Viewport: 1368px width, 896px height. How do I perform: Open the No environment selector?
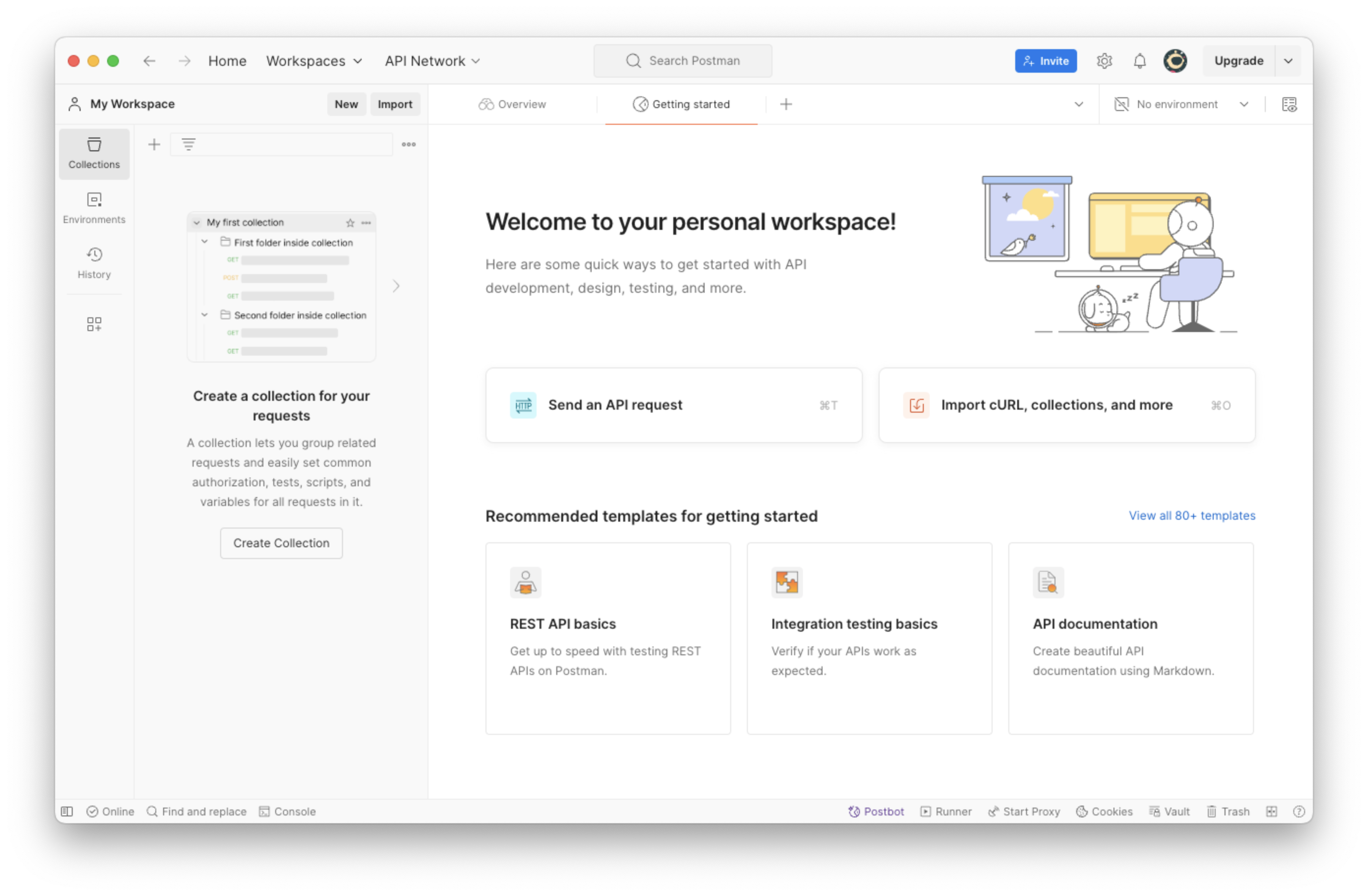point(1182,104)
